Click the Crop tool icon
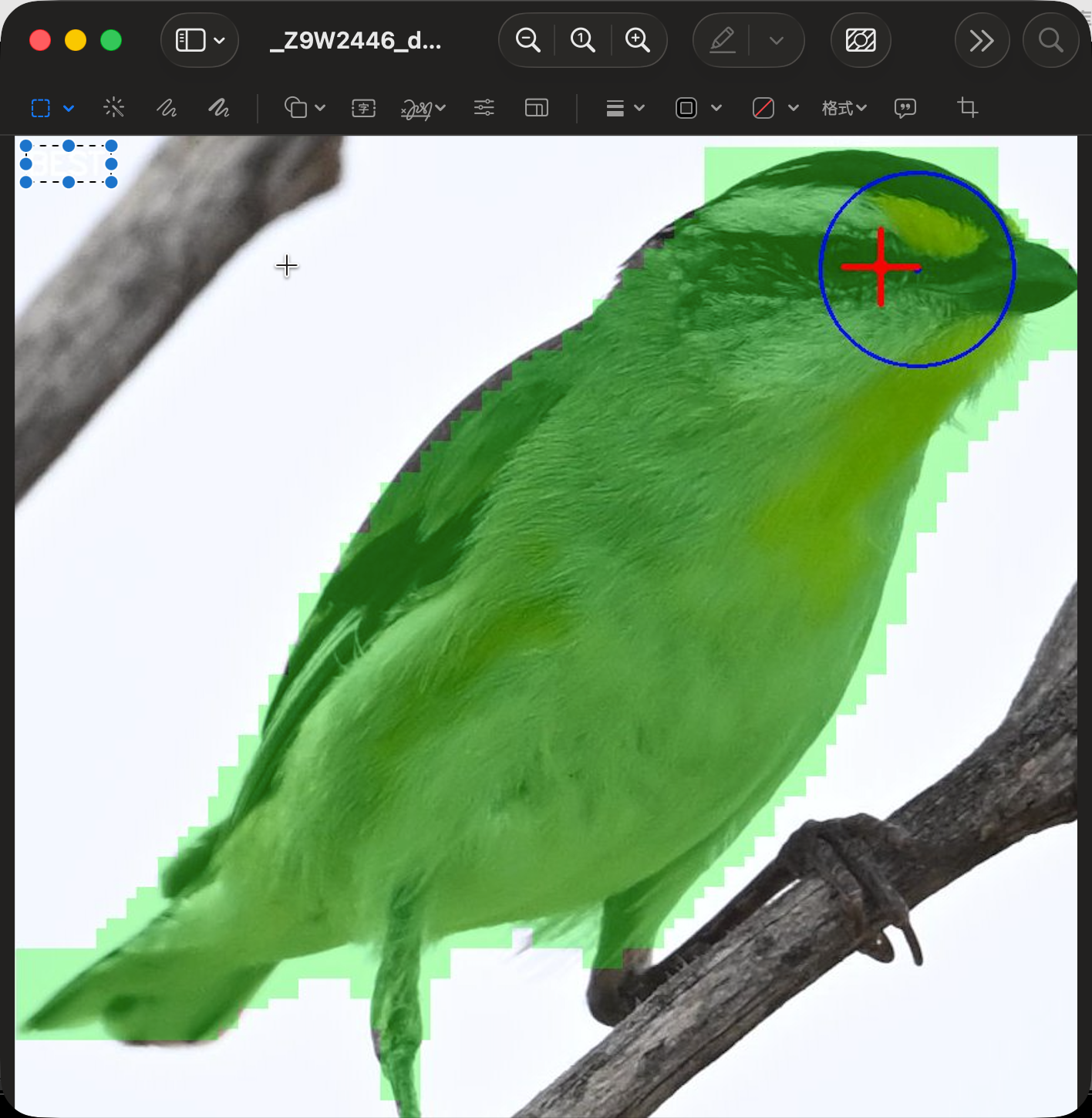The height and width of the screenshot is (1118, 1092). pyautogui.click(x=967, y=108)
